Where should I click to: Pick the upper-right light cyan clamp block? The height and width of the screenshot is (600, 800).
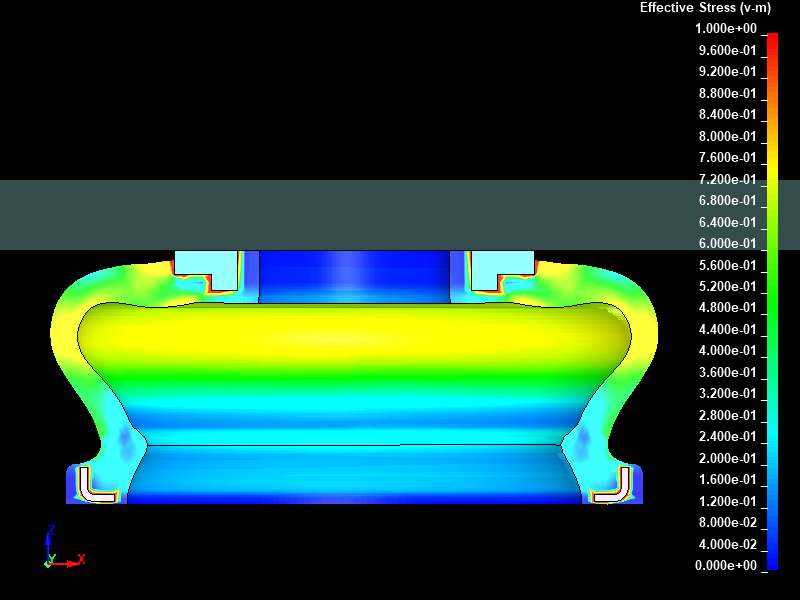pos(502,266)
